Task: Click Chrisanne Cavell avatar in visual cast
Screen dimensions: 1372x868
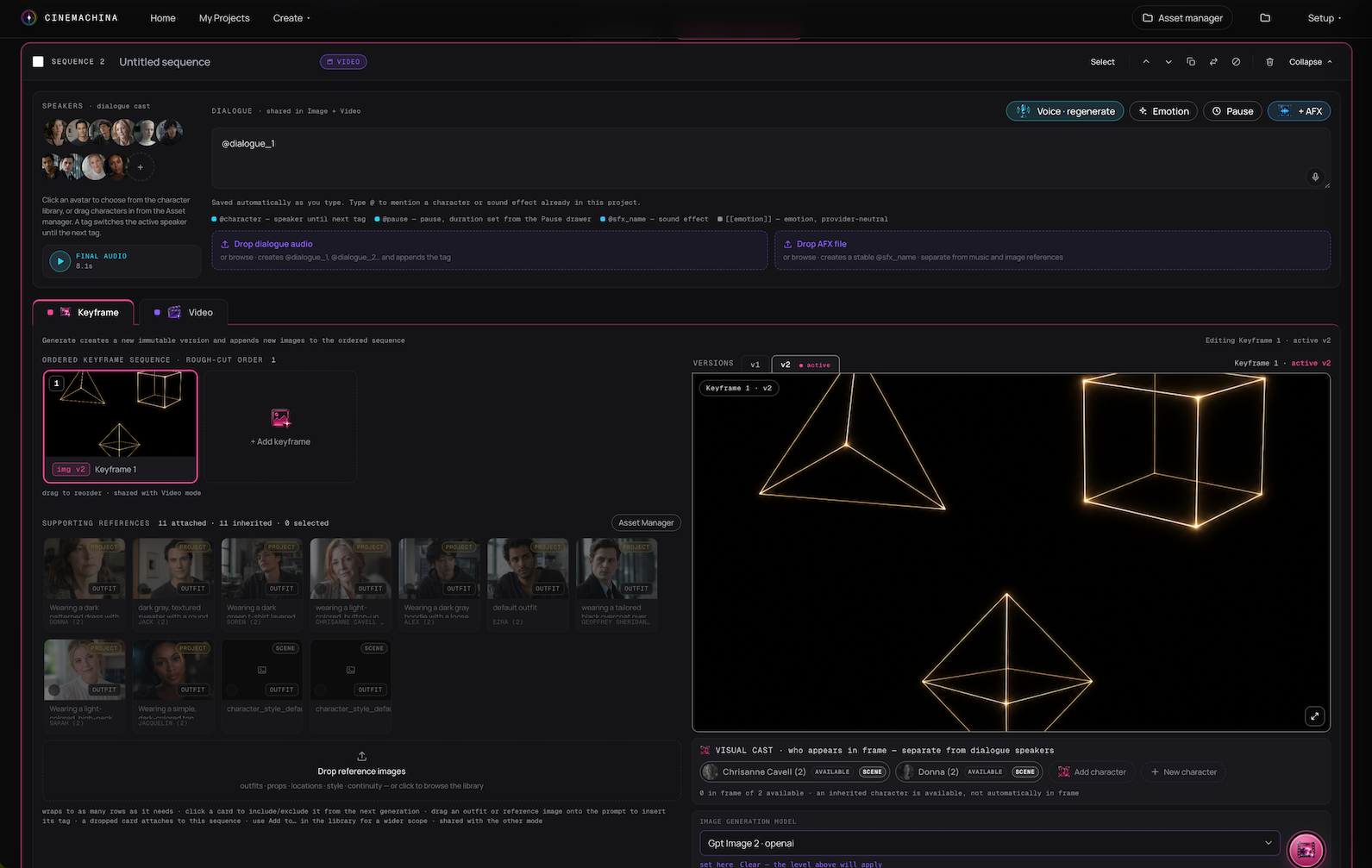Action: point(711,771)
